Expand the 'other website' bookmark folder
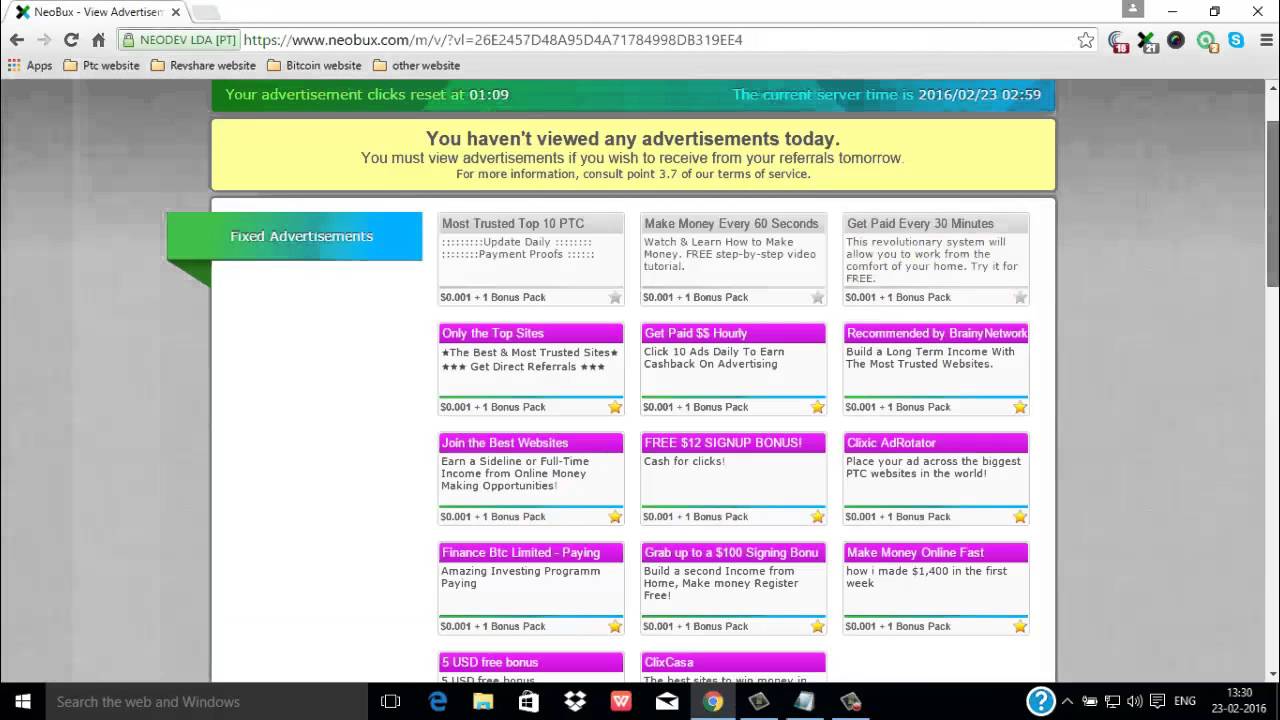The height and width of the screenshot is (720, 1280). 416,66
